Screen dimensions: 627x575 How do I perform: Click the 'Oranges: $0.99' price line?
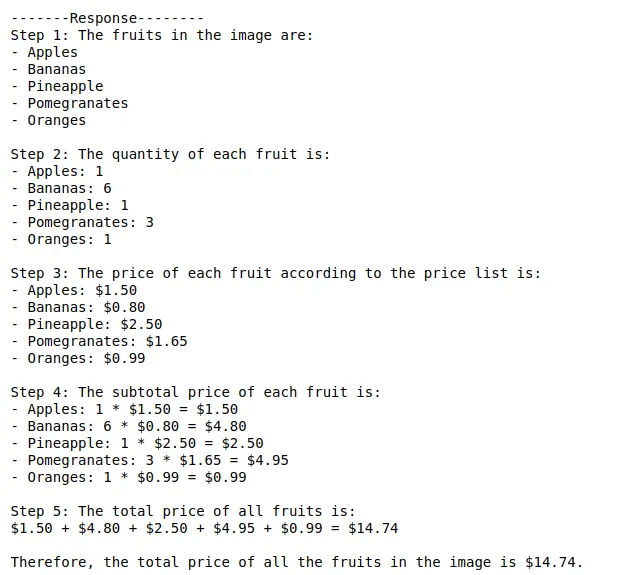point(86,358)
